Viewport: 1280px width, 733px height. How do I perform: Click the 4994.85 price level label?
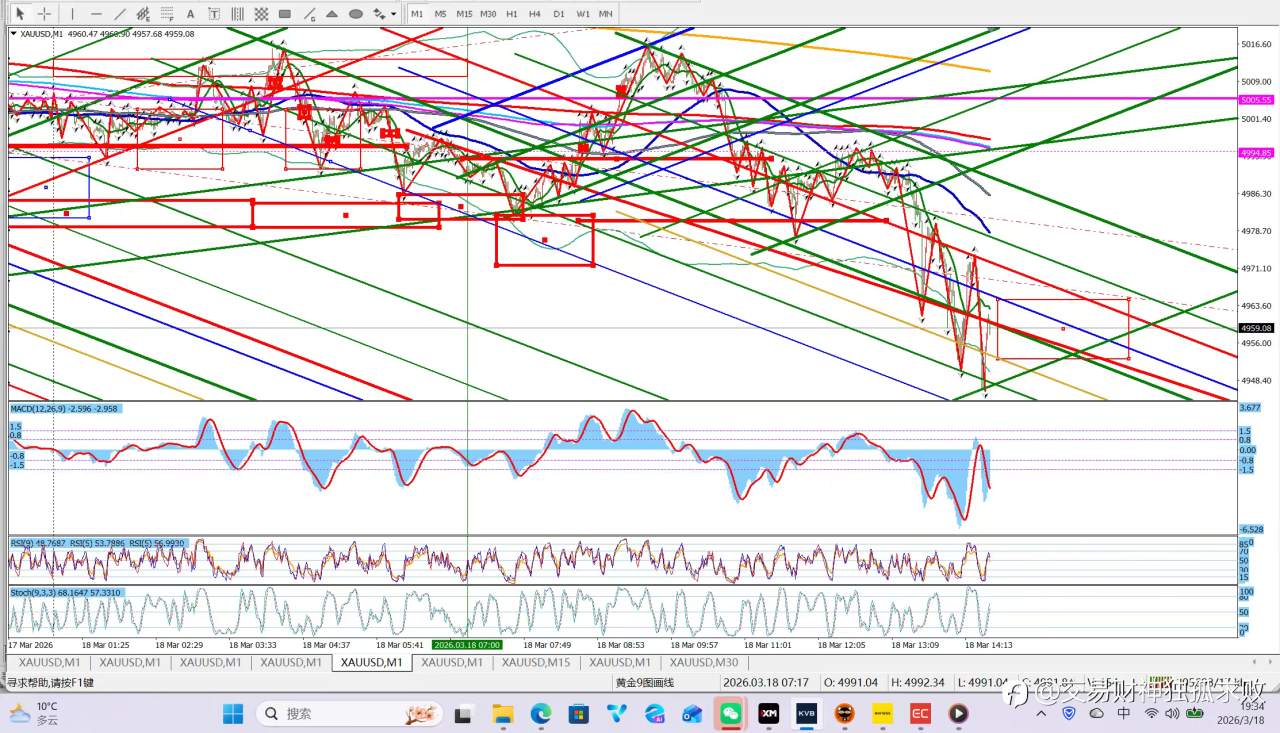(x=1256, y=153)
